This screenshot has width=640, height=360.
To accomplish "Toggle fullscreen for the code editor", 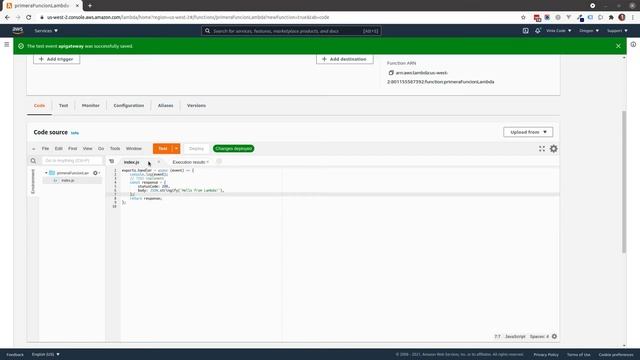I will 542,149.
